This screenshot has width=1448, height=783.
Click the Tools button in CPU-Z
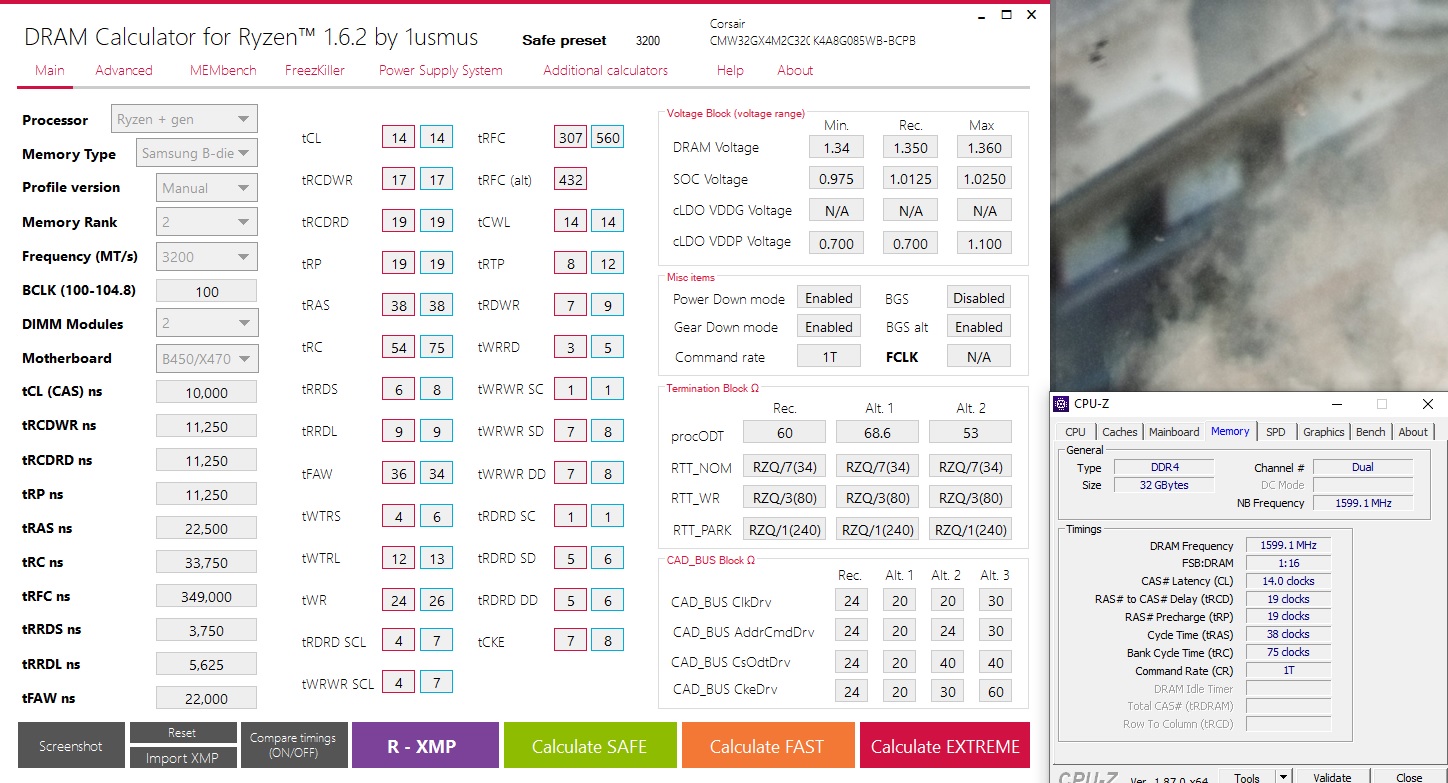1246,777
